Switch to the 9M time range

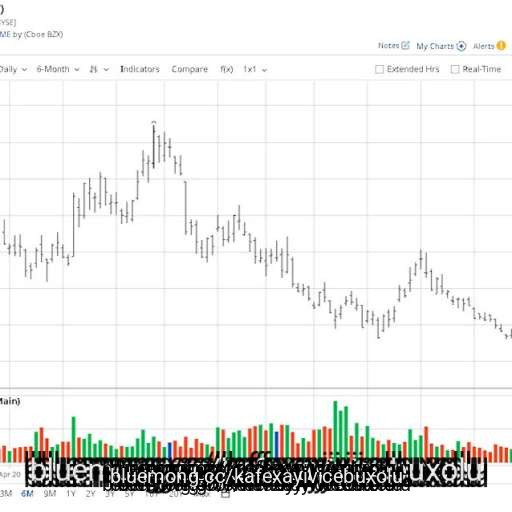click(x=50, y=493)
